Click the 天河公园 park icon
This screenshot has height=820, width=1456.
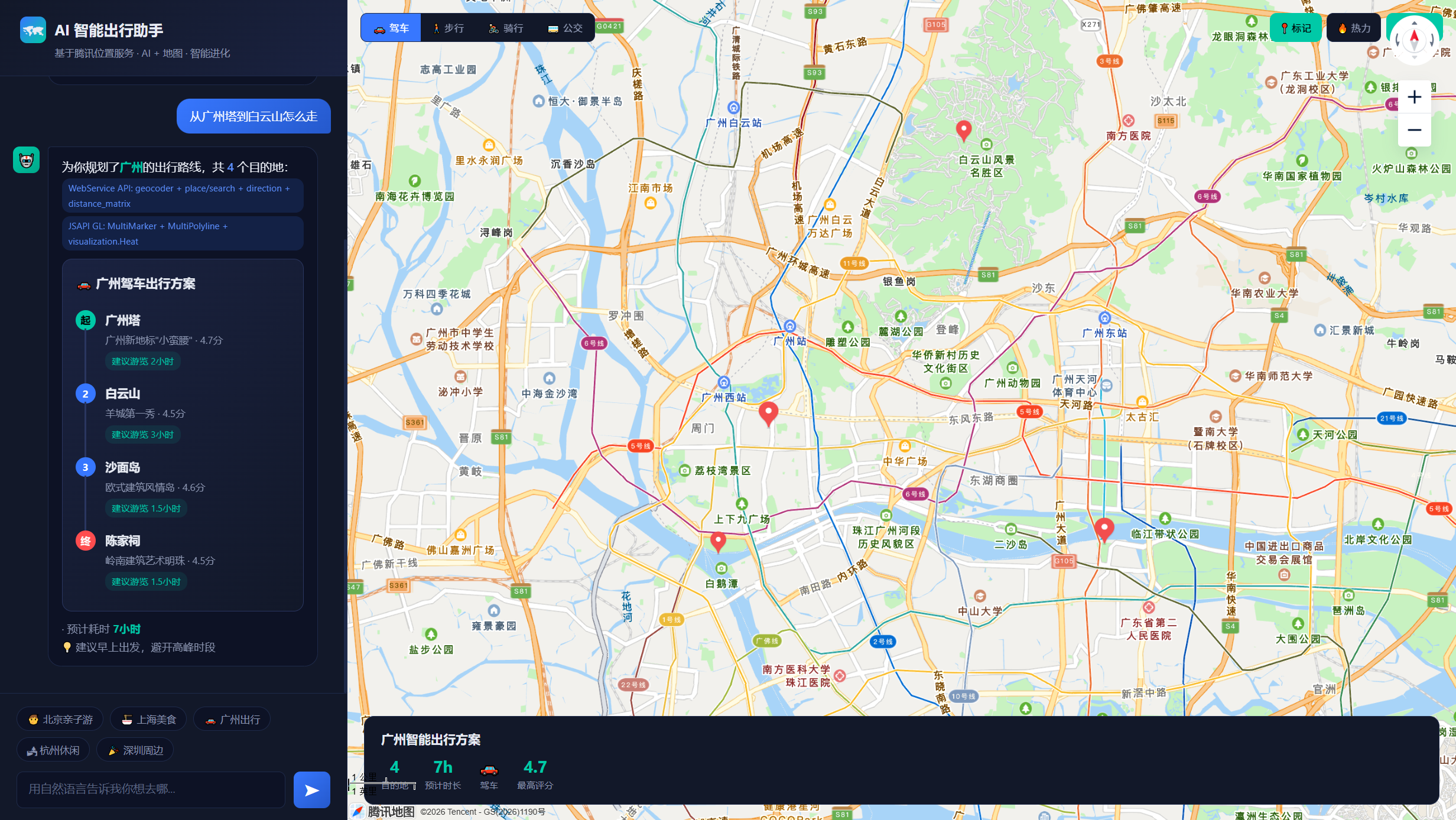click(1303, 434)
